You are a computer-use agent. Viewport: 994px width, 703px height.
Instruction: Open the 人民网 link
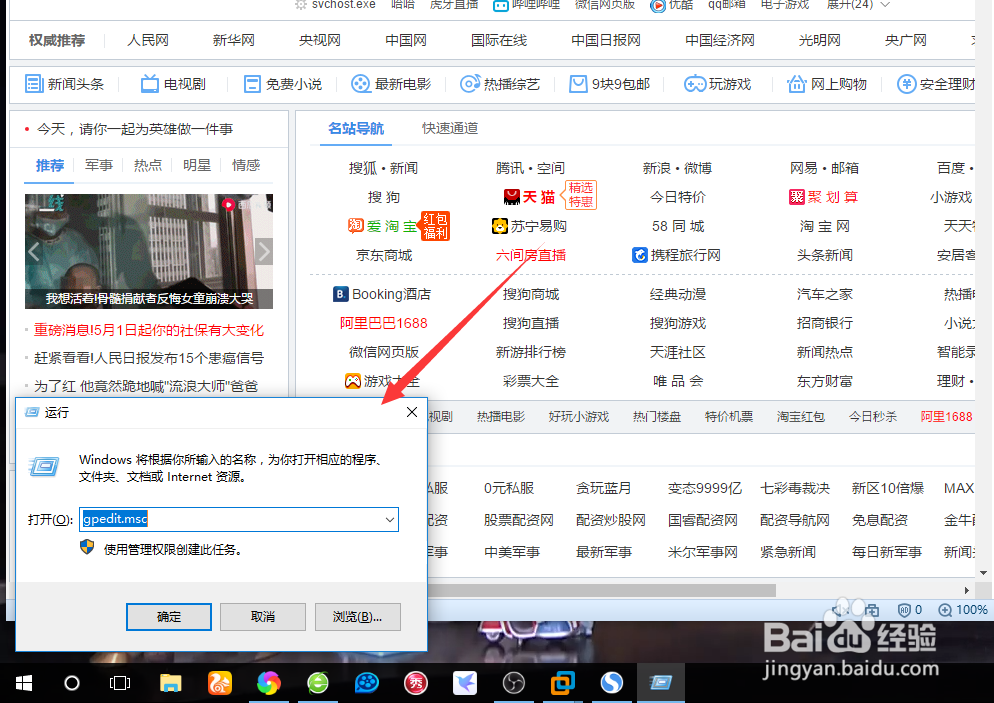tap(148, 40)
